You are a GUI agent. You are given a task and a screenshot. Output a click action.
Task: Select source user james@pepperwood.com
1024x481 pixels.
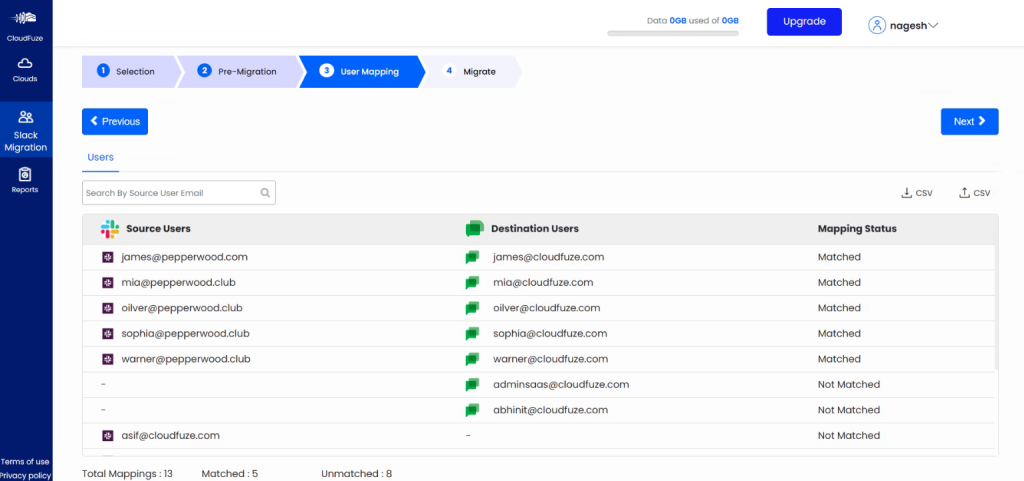(x=185, y=257)
